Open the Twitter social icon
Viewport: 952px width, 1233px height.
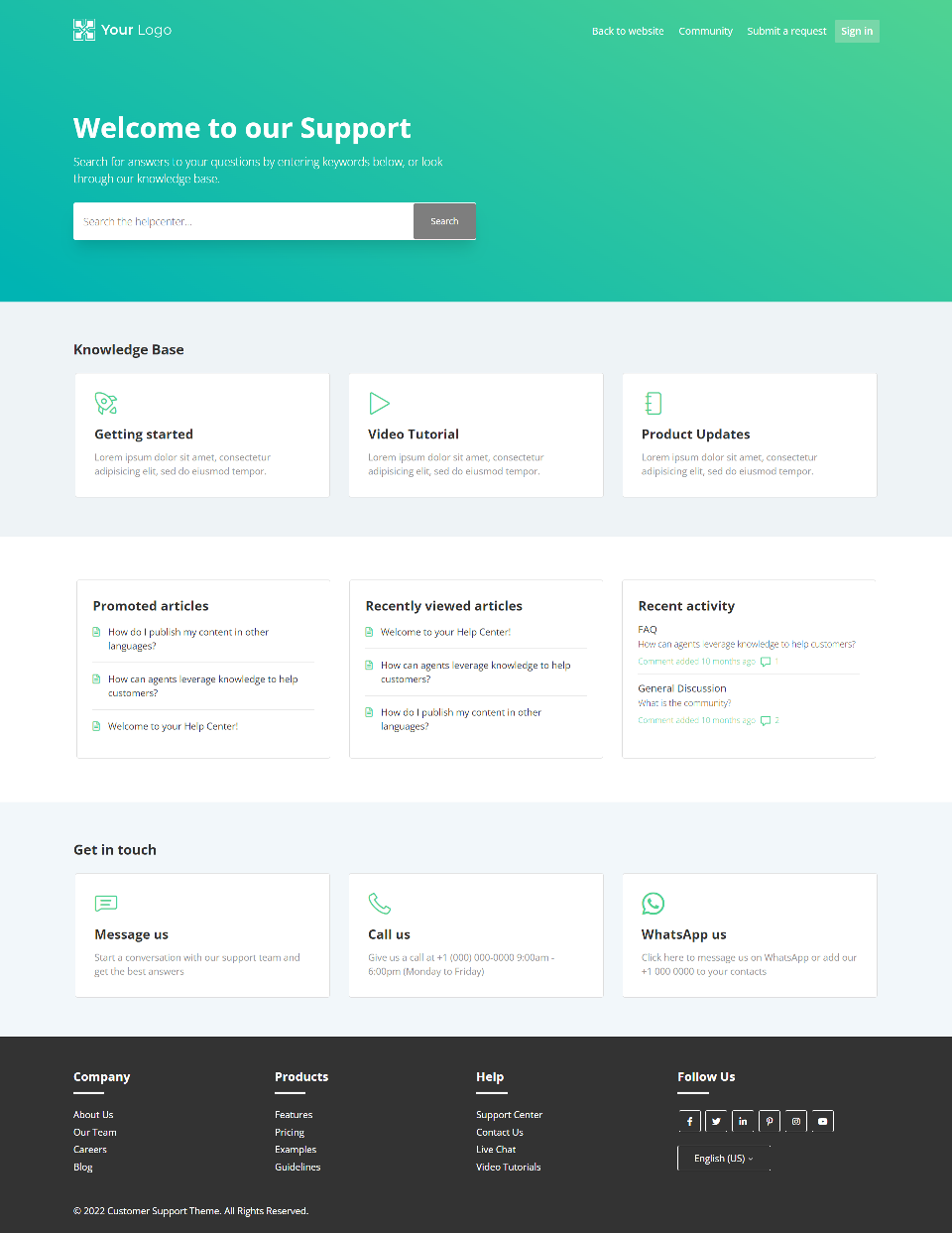pos(716,1121)
